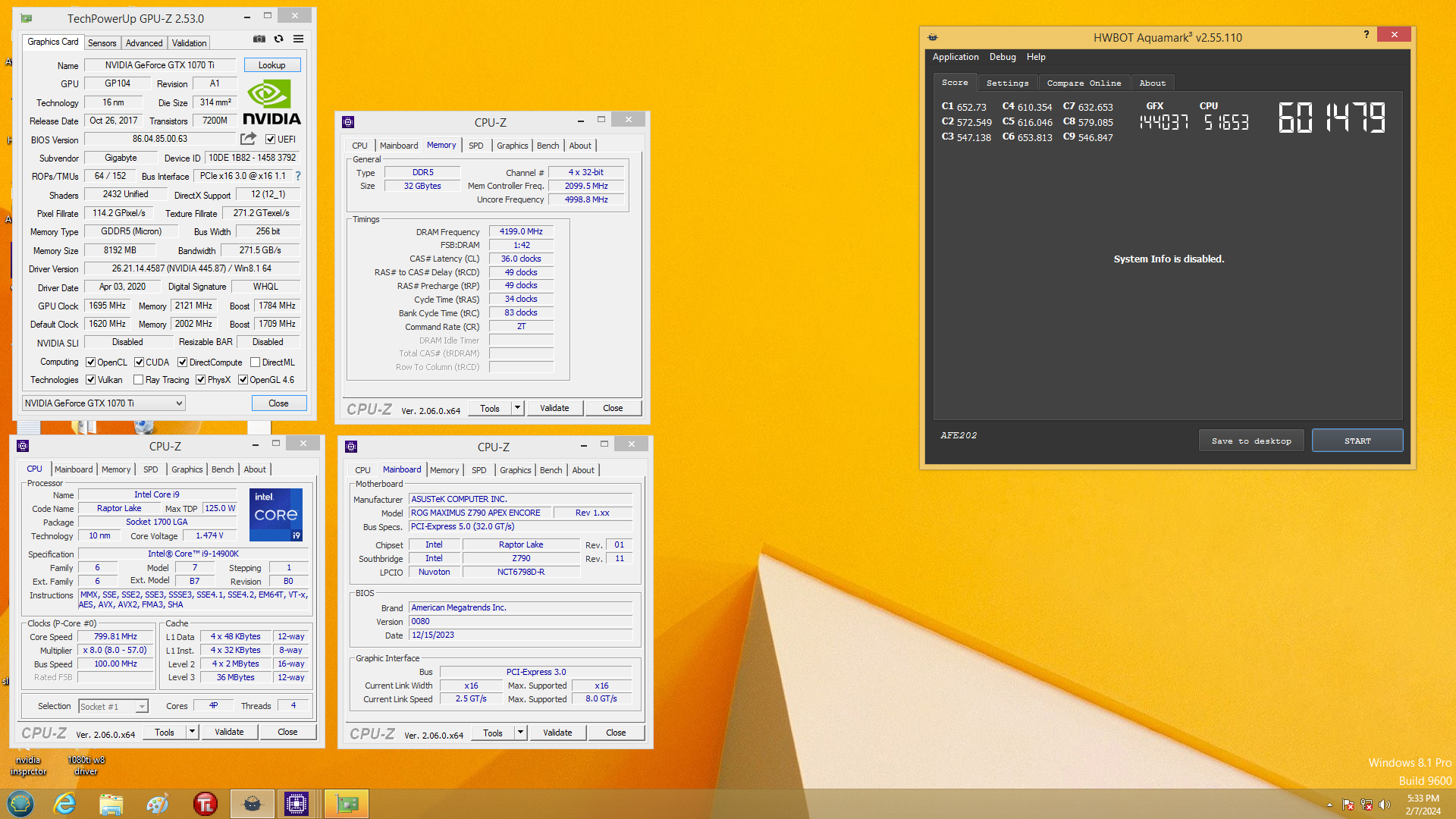Viewport: 1456px width, 819px height.
Task: Open the volume speaker tray icon
Action: pos(1385,805)
